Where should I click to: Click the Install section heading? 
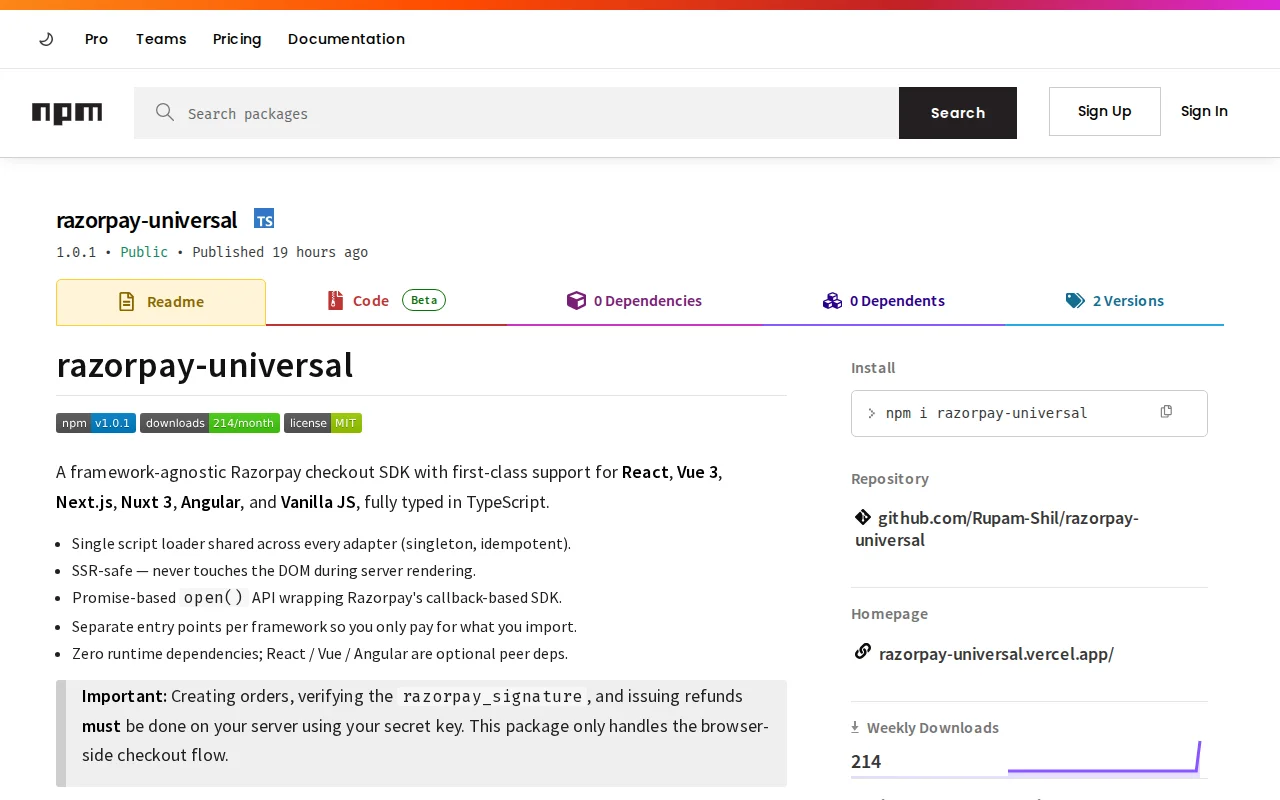(x=873, y=368)
